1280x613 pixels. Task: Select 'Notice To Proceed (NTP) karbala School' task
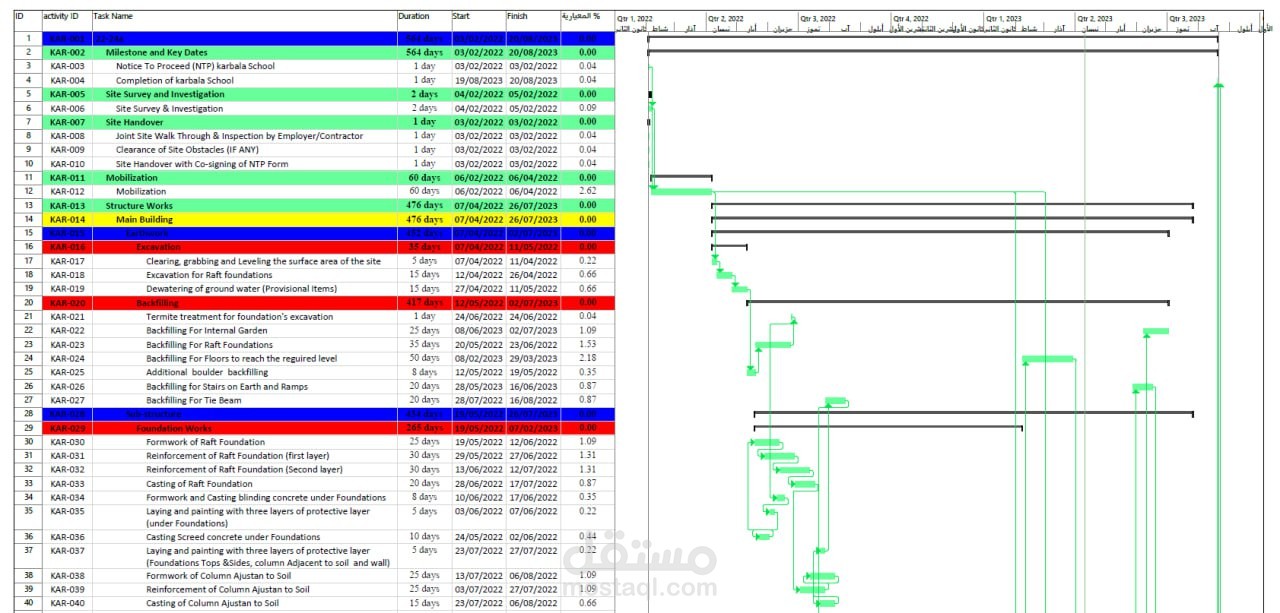(195, 66)
